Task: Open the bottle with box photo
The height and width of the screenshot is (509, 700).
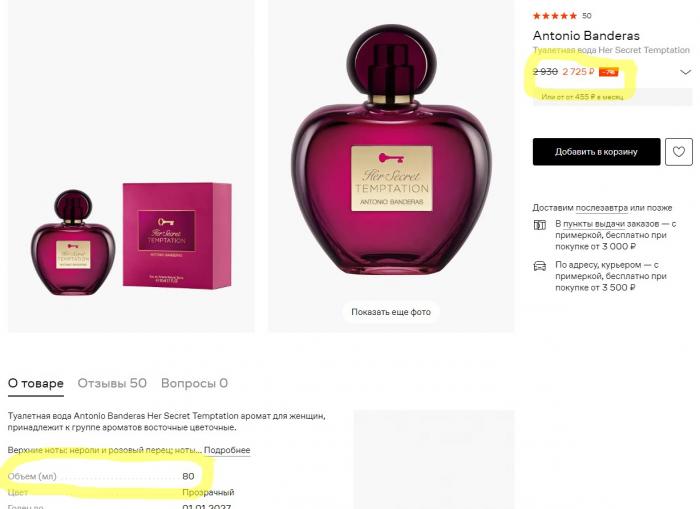Action: click(131, 166)
